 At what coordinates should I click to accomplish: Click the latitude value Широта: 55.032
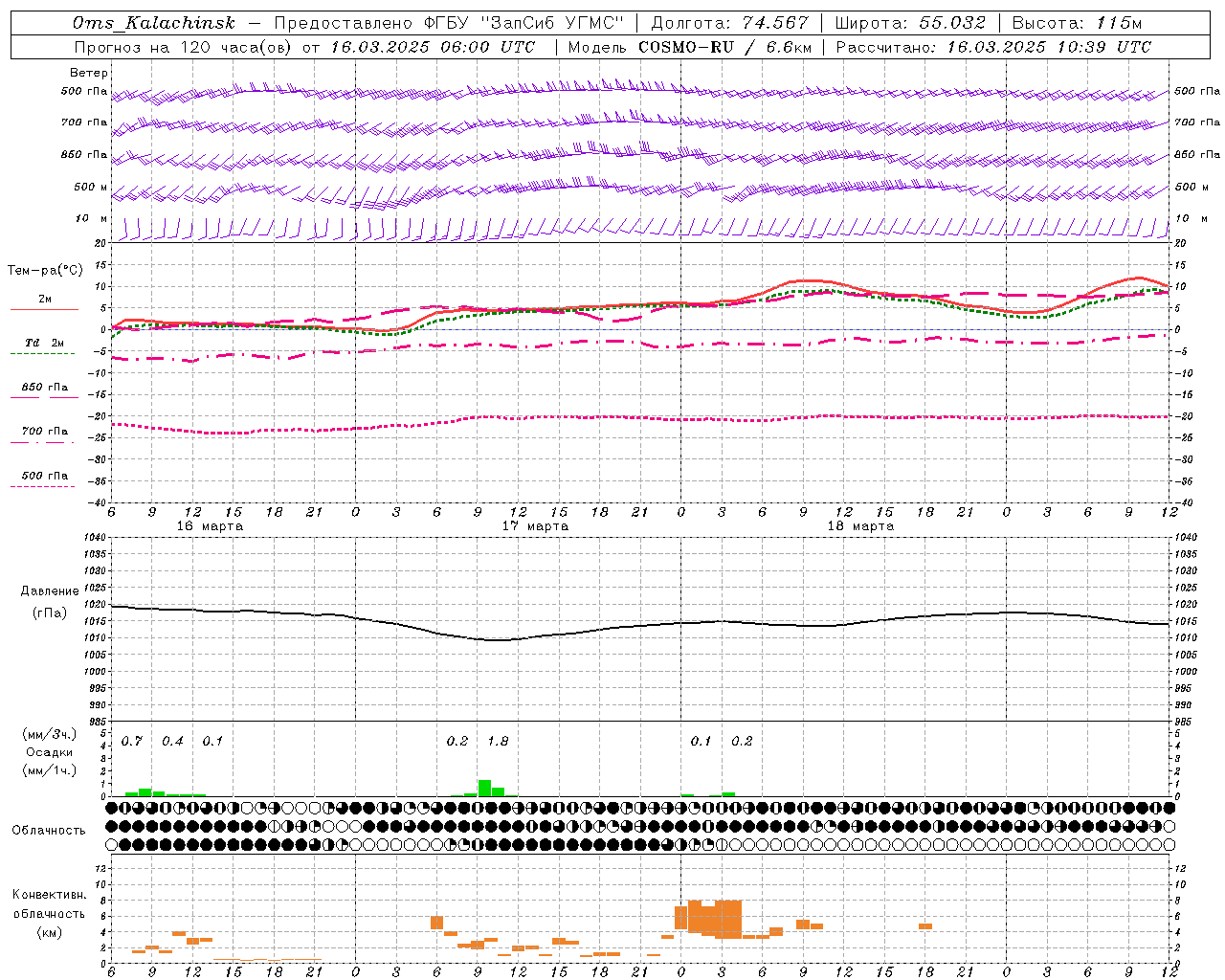pos(910,23)
